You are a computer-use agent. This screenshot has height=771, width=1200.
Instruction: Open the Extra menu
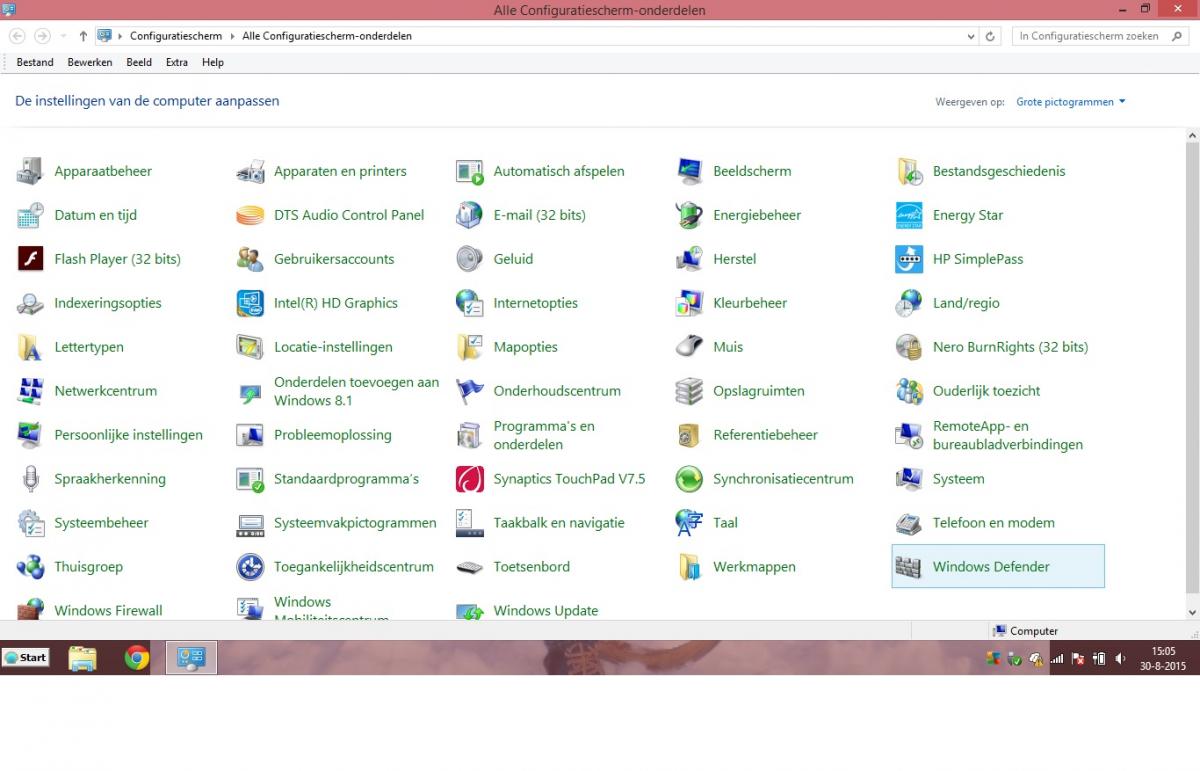(177, 62)
